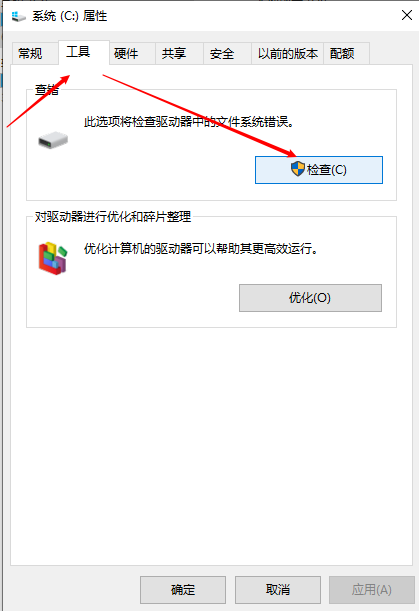Switch to the 共享 tab
419x611 pixels.
pos(174,53)
